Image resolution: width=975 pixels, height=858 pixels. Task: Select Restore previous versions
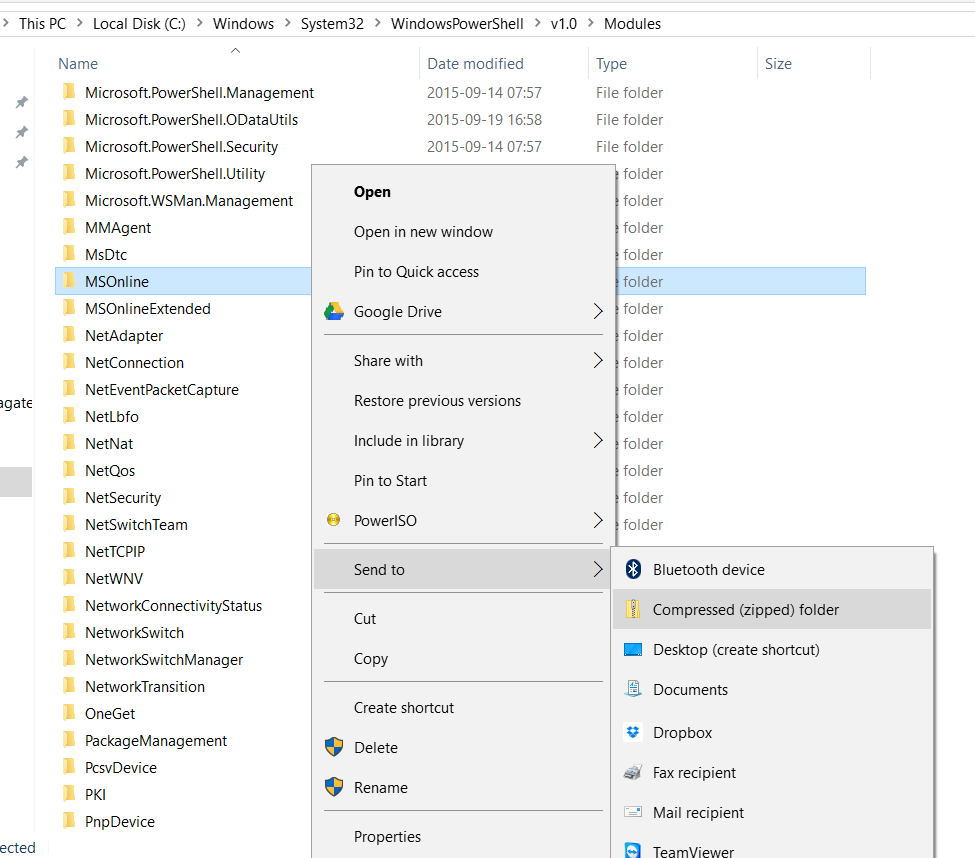[437, 400]
